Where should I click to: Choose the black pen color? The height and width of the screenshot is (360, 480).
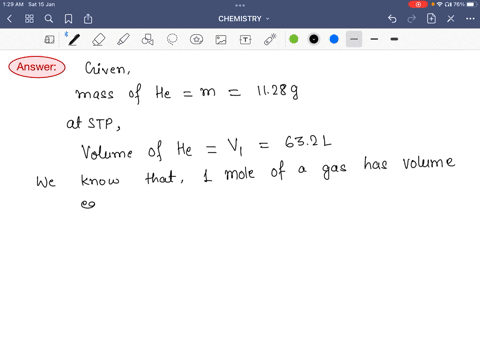click(314, 39)
